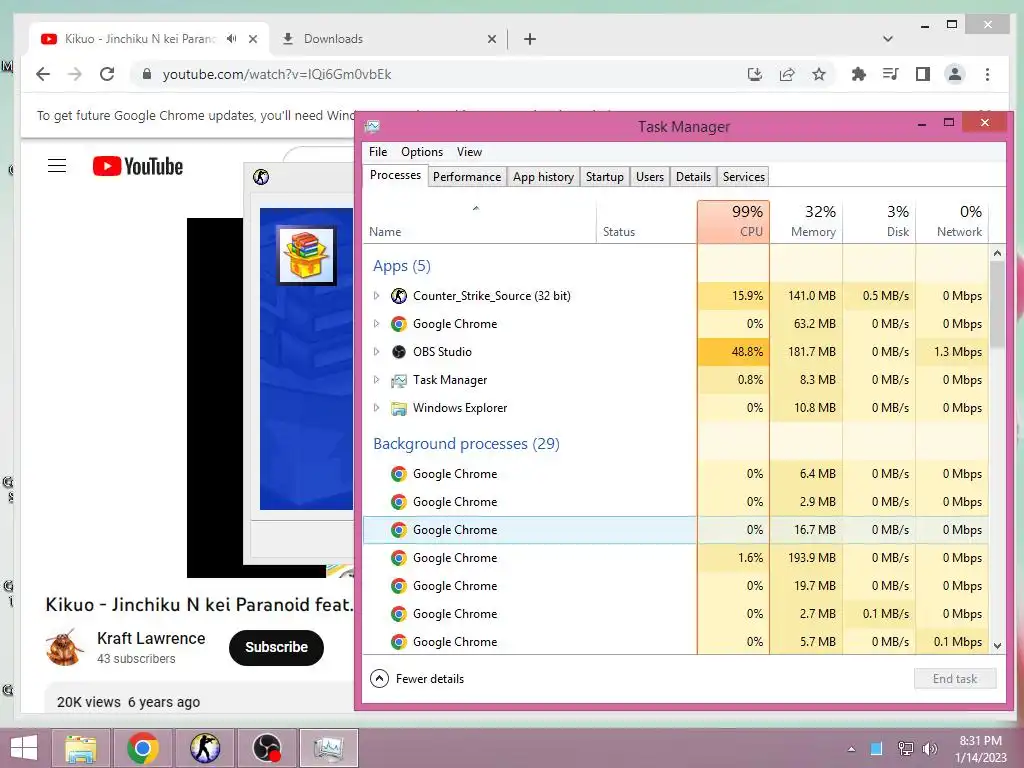Click the YouTube logo
This screenshot has width=1024, height=768.
(138, 167)
